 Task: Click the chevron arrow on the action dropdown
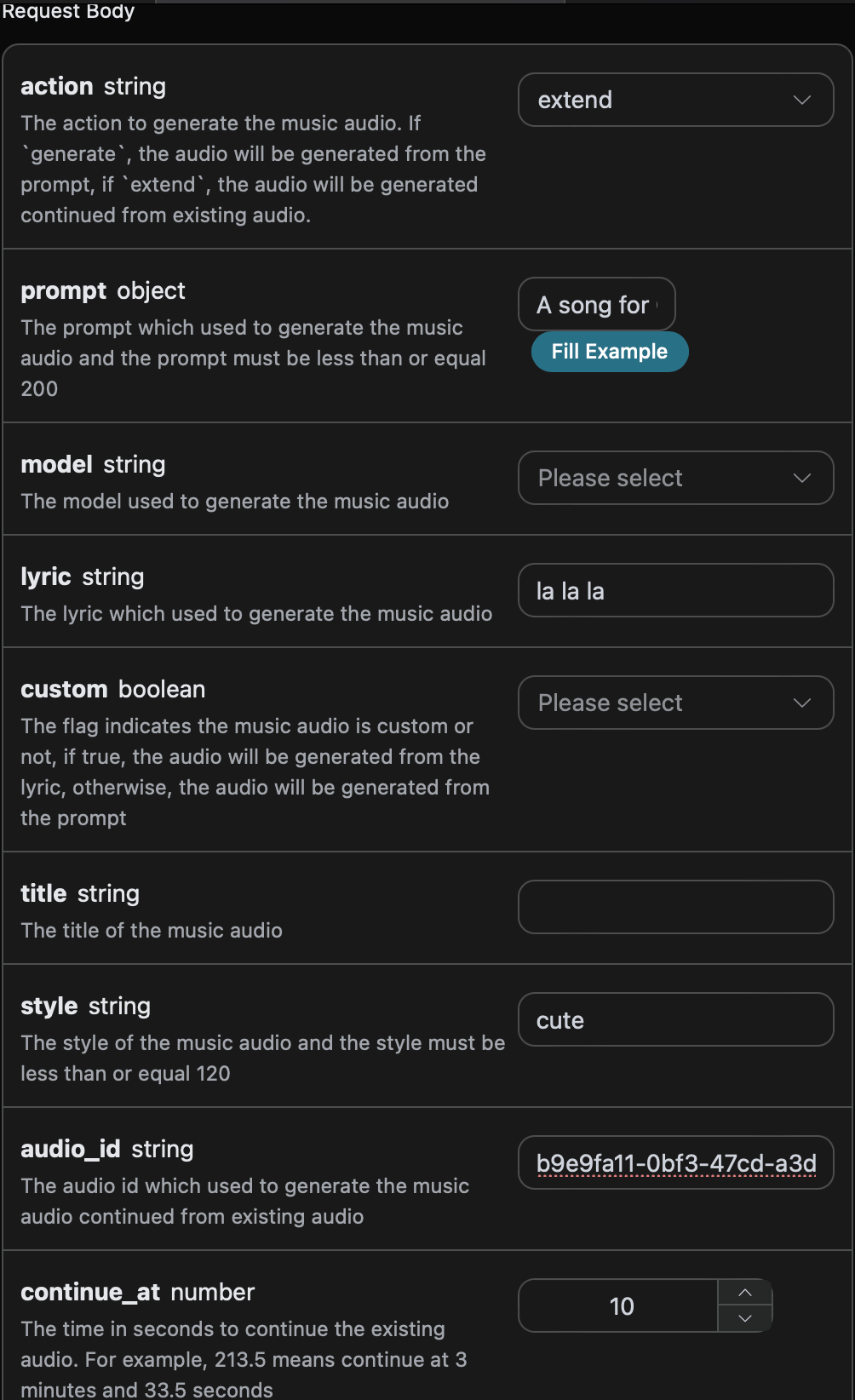coord(801,100)
